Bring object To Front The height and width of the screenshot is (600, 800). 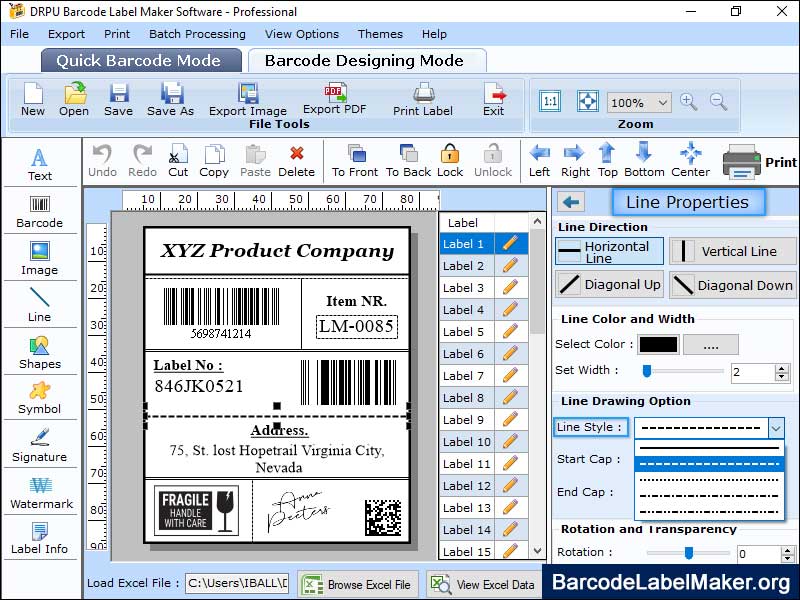355,161
